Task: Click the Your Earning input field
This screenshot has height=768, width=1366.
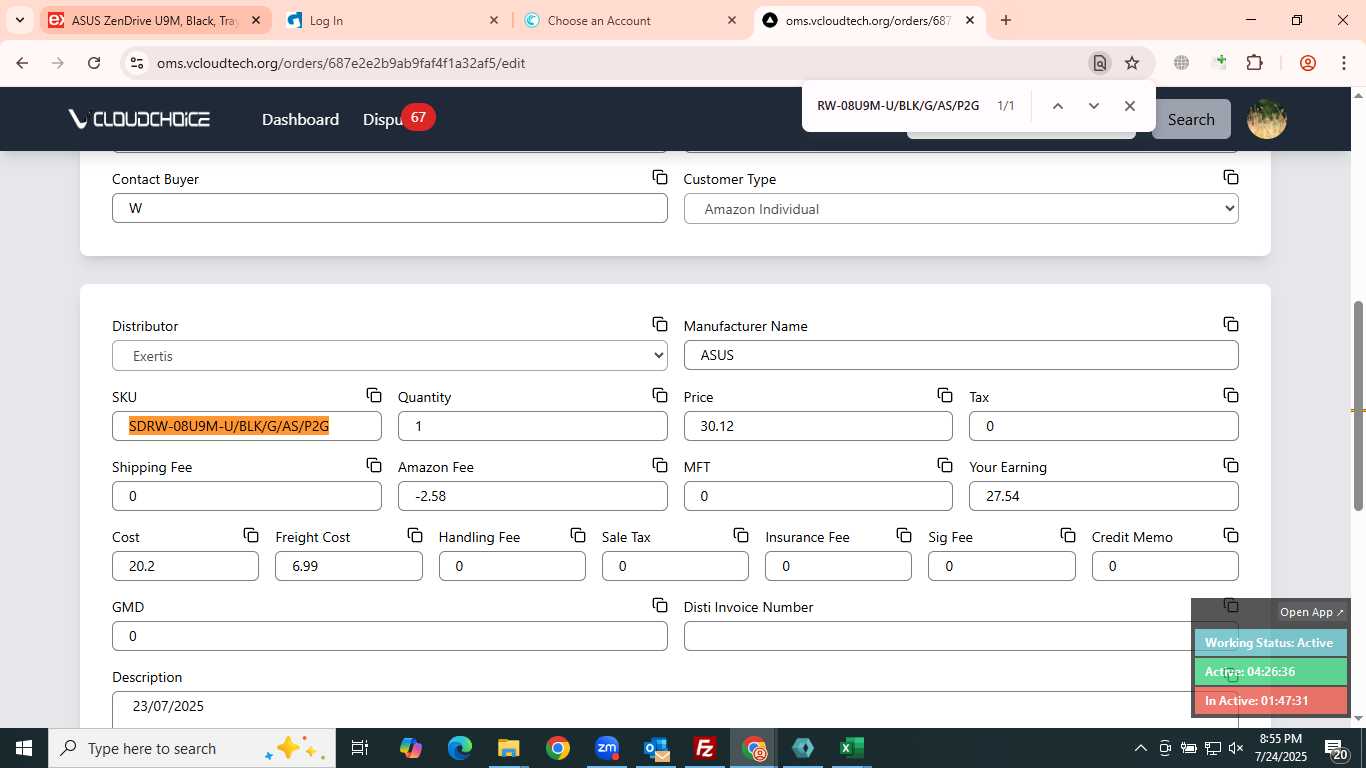Action: coord(1103,496)
